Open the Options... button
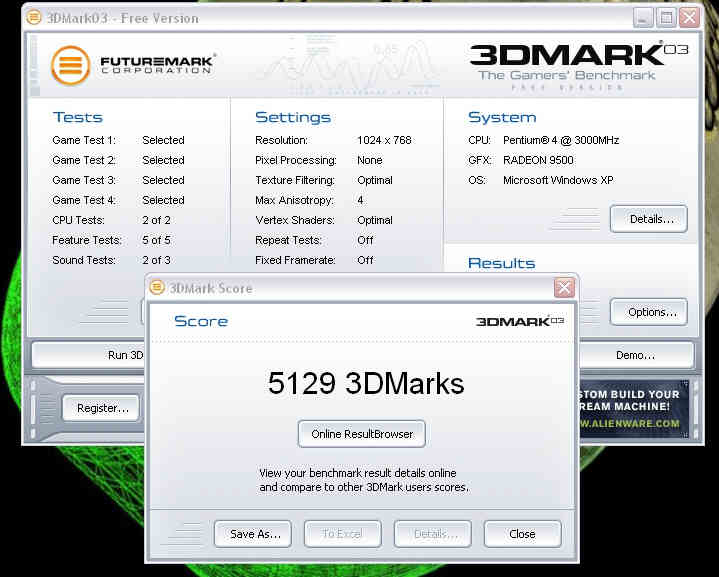Screen dimensions: 719x577 pos(649,312)
